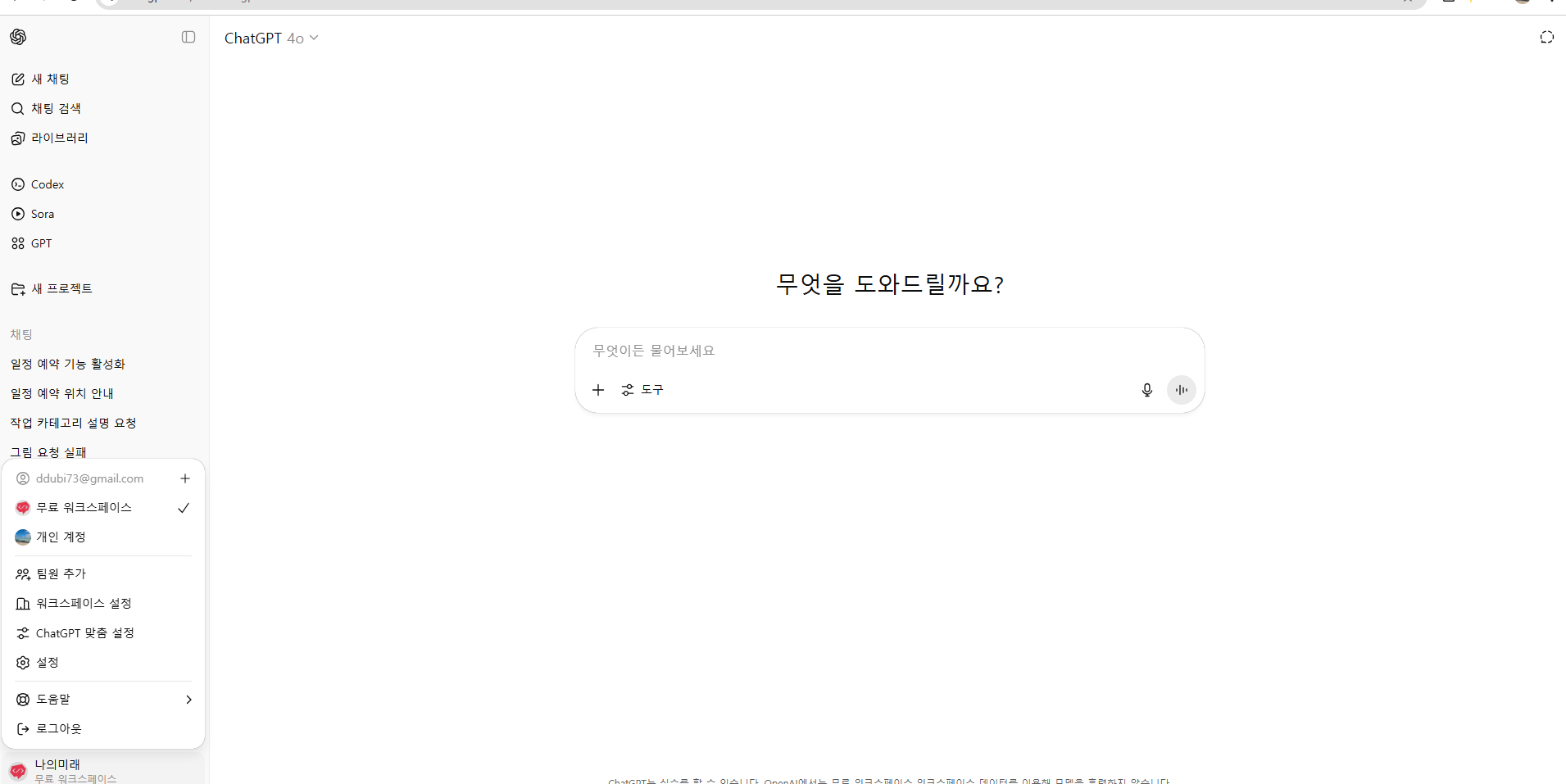Image resolution: width=1566 pixels, height=784 pixels.
Task: Open the 도구 tools menu in composer
Action: pyautogui.click(x=643, y=390)
